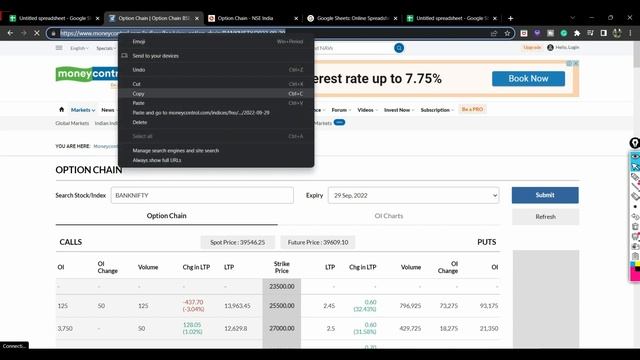The height and width of the screenshot is (360, 640).
Task: Choose Paste in the context menu
Action: (216, 103)
